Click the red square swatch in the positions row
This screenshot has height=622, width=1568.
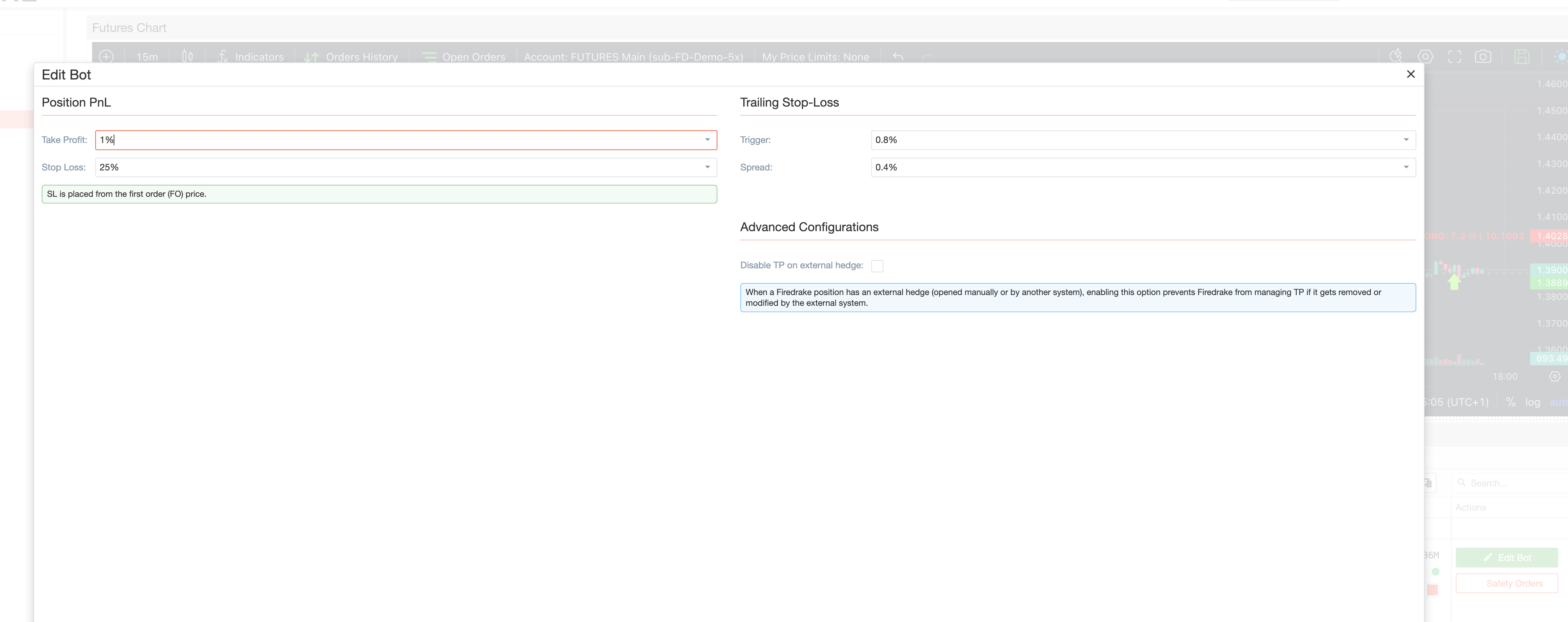pyautogui.click(x=1434, y=589)
